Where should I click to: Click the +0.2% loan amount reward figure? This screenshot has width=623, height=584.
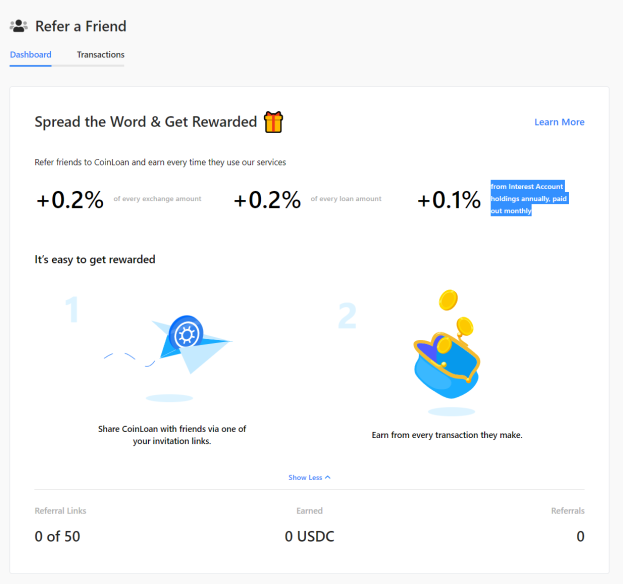(x=267, y=199)
